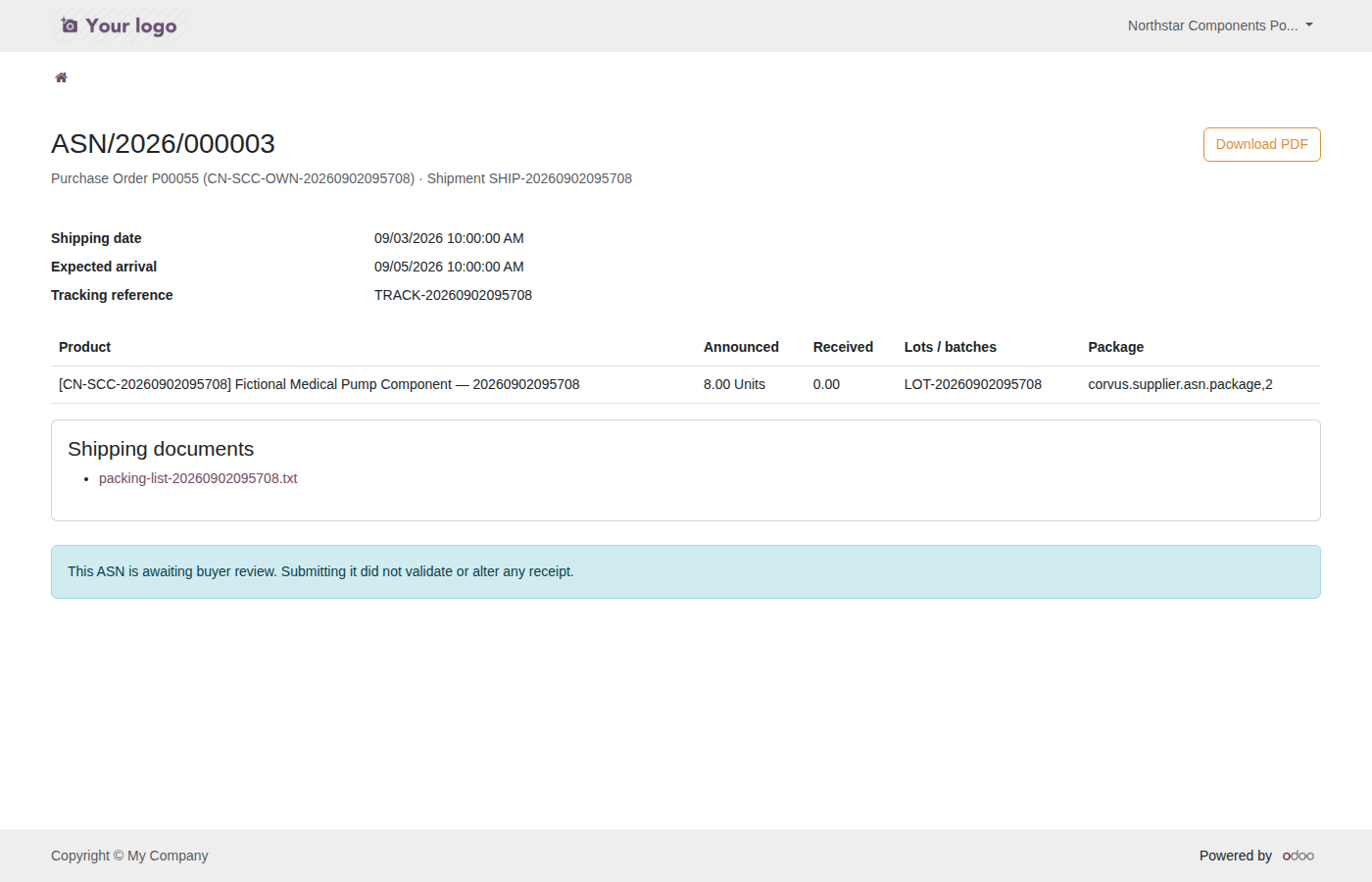Click the Your logo image

[x=119, y=25]
